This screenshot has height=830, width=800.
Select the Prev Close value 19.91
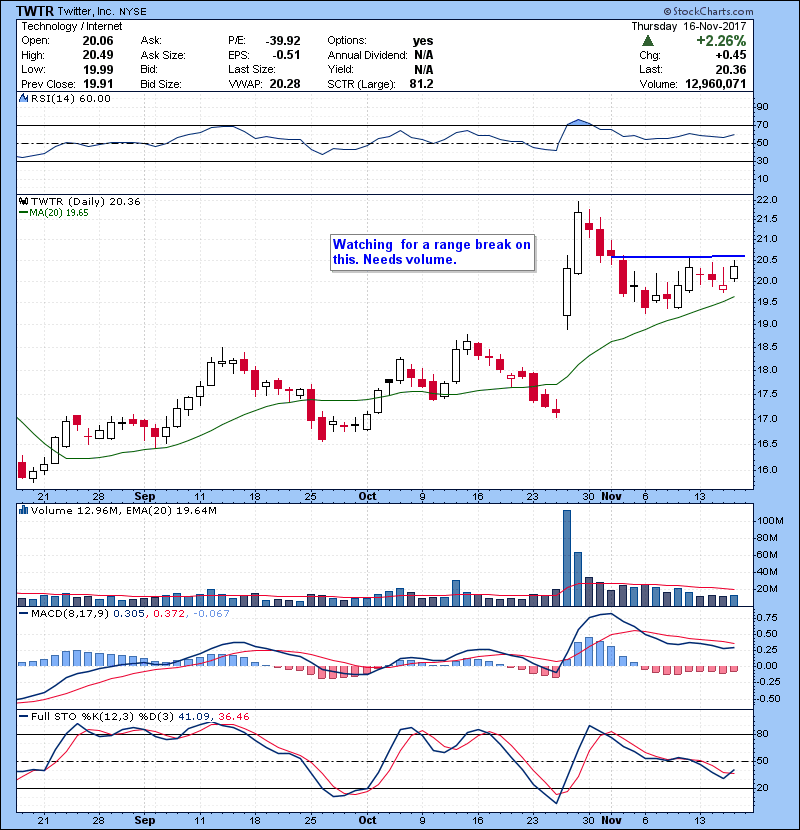(x=98, y=84)
